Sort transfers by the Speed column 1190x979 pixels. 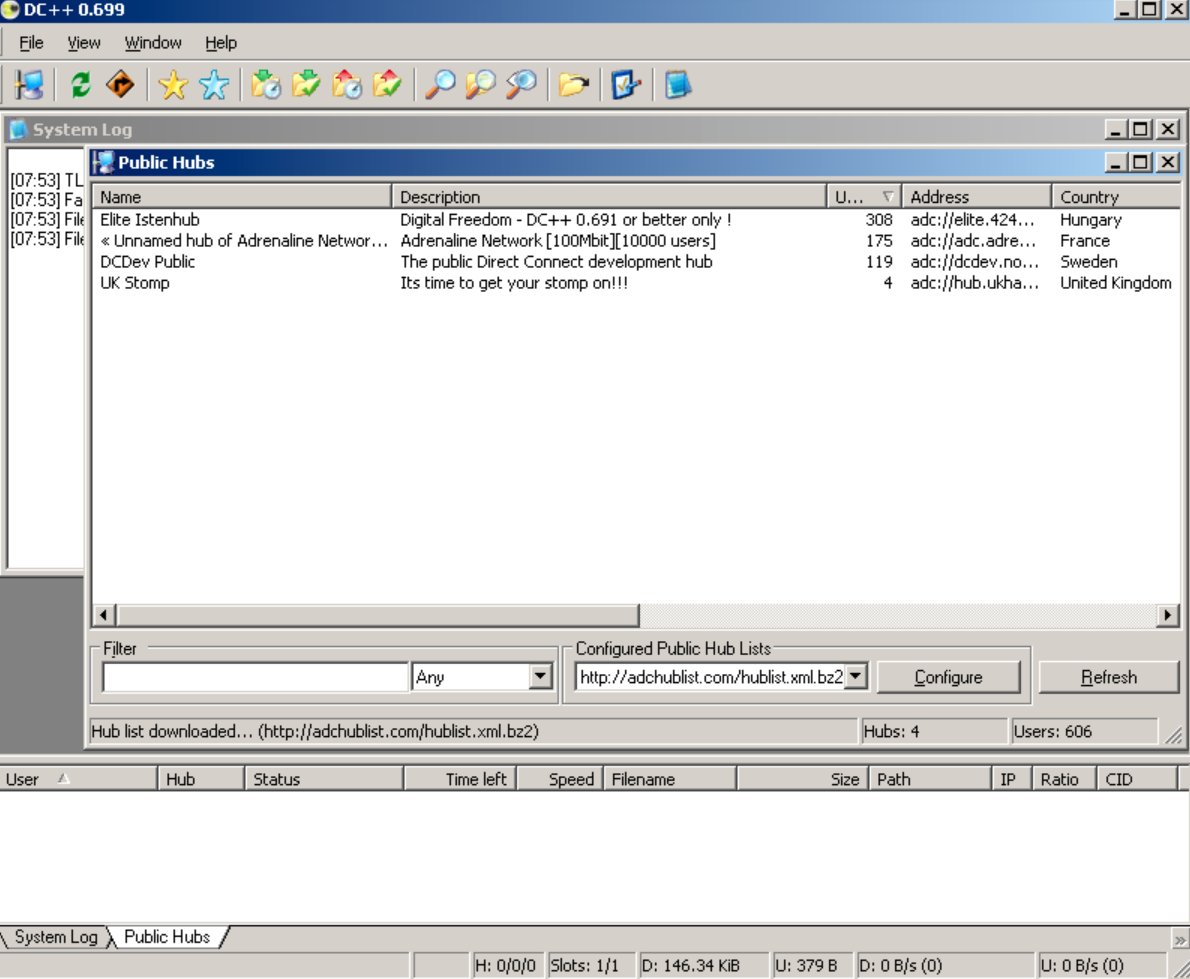click(560, 779)
